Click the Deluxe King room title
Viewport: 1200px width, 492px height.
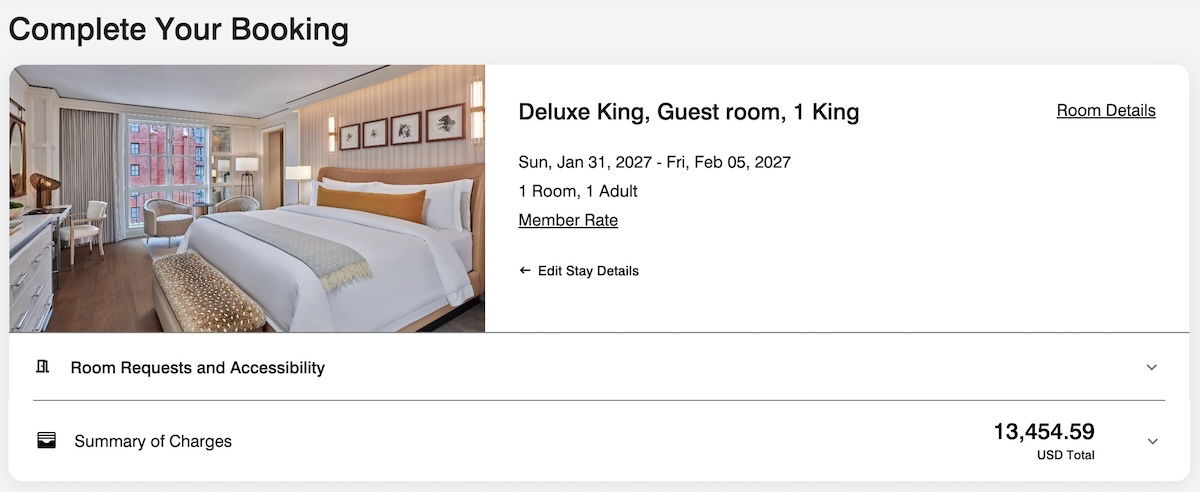[x=688, y=112]
